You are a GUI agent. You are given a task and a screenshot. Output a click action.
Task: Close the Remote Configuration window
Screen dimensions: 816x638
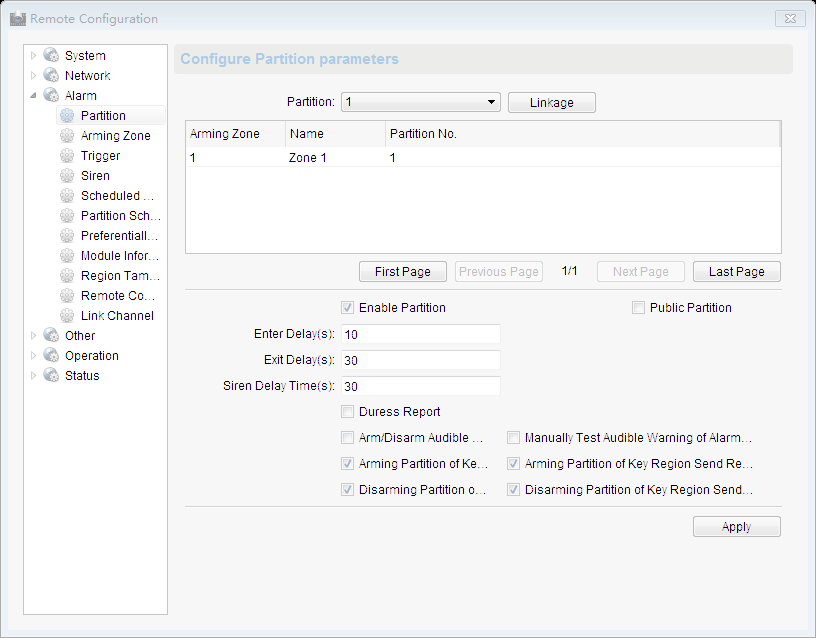790,19
